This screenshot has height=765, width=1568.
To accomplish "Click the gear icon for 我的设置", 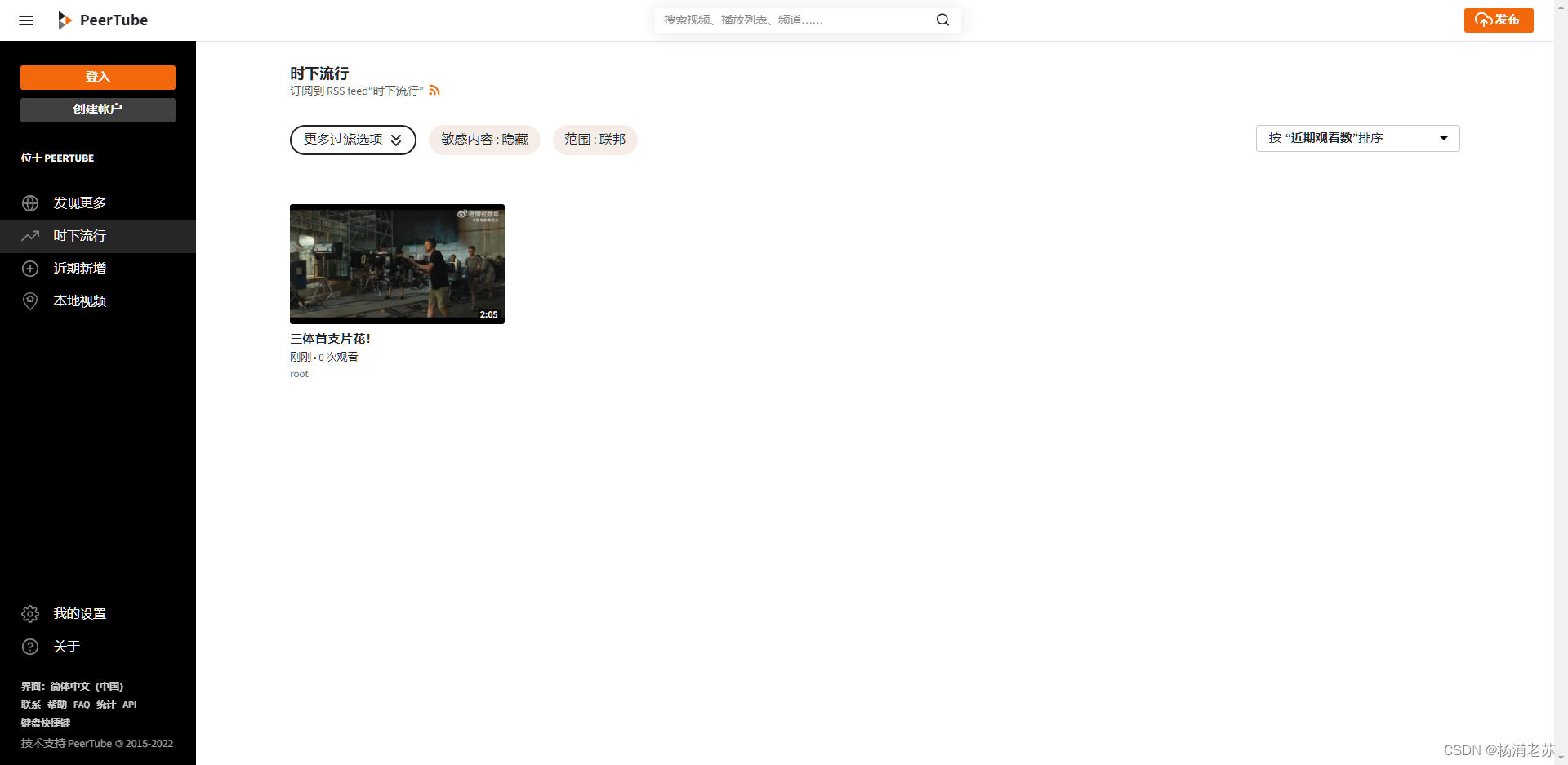I will click(30, 614).
